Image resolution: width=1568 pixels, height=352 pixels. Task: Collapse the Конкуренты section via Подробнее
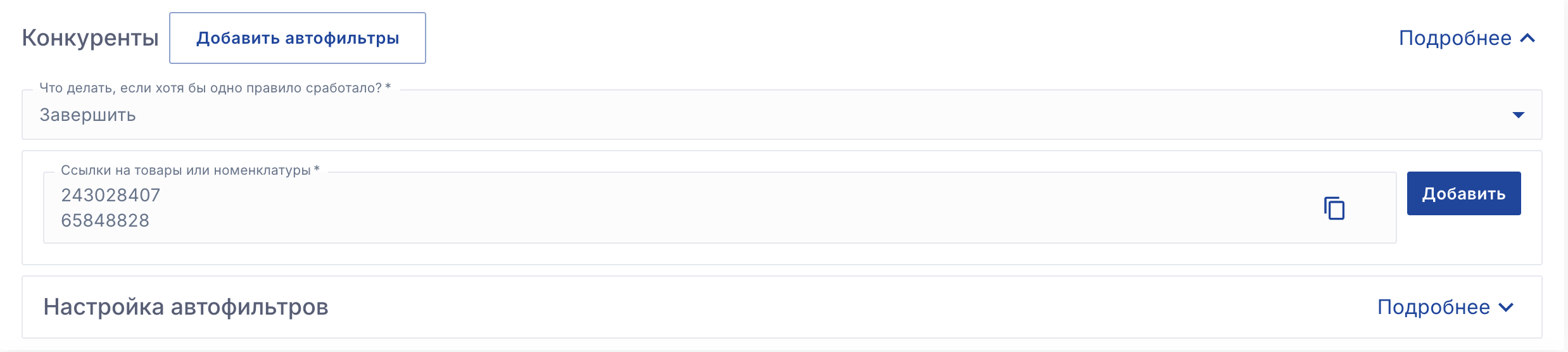pyautogui.click(x=1455, y=39)
